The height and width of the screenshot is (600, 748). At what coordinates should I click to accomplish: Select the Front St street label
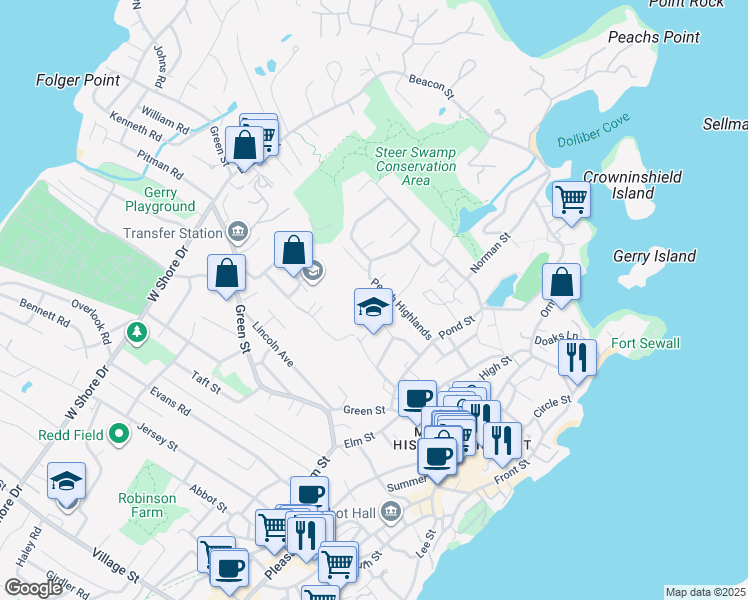(x=511, y=472)
